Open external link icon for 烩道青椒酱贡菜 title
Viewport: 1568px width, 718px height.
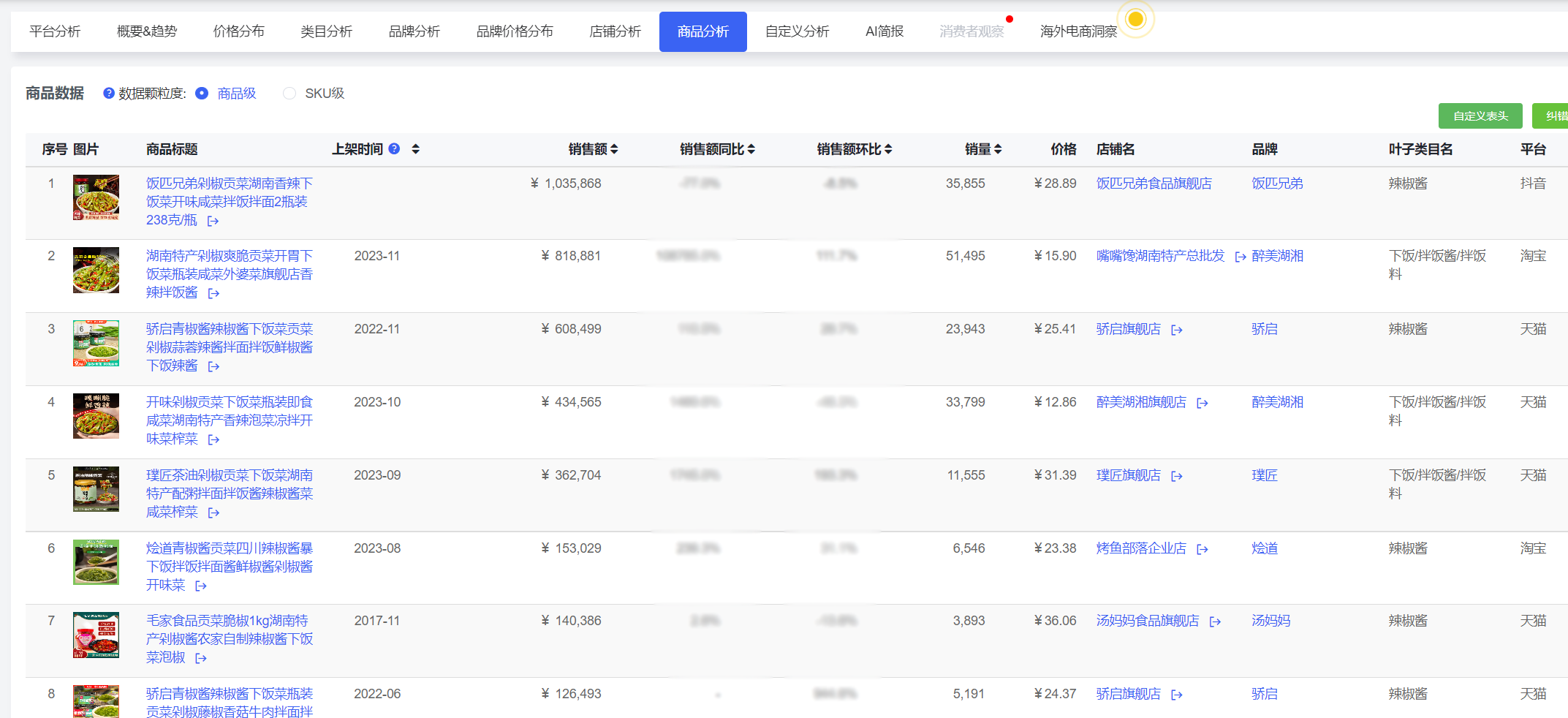[201, 586]
